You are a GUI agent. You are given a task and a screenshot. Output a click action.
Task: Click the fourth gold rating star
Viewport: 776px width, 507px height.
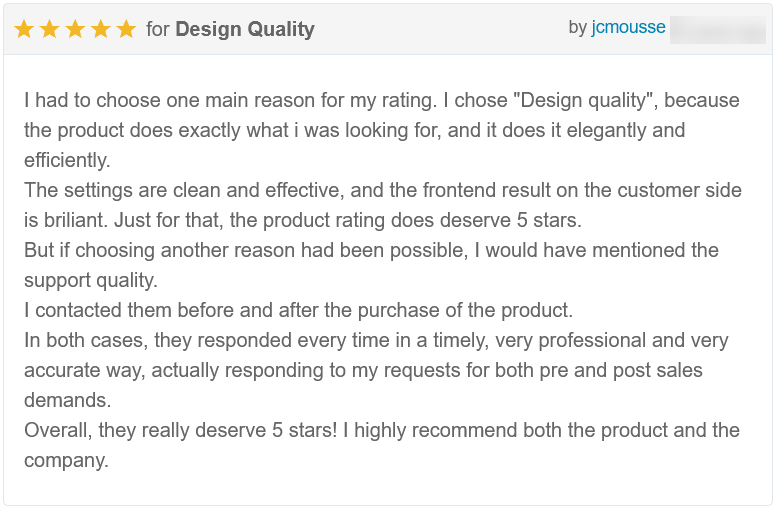pos(100,29)
